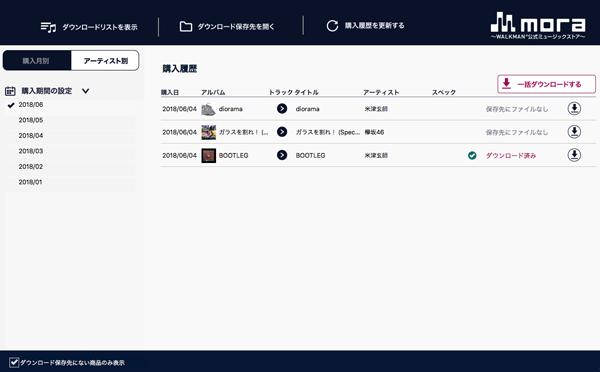The height and width of the screenshot is (372, 600).
Task: Click the 購入履歴 heading
Action: 179,69
